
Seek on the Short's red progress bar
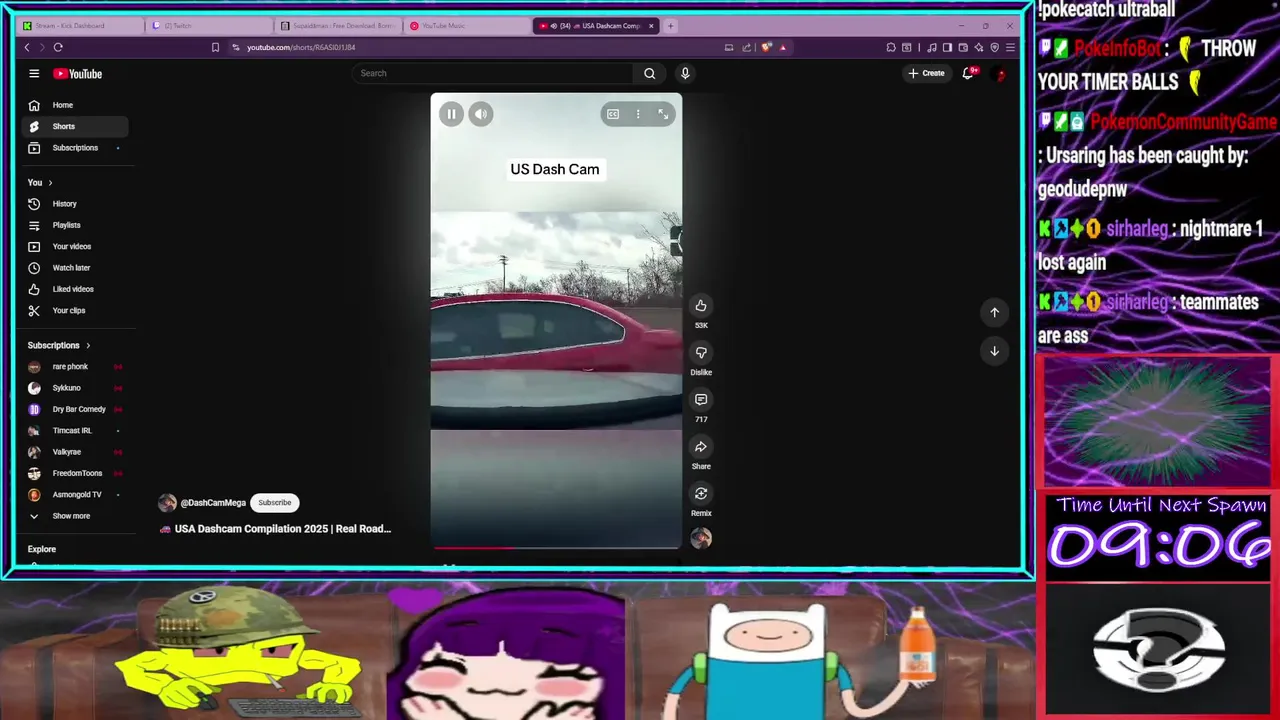556,547
